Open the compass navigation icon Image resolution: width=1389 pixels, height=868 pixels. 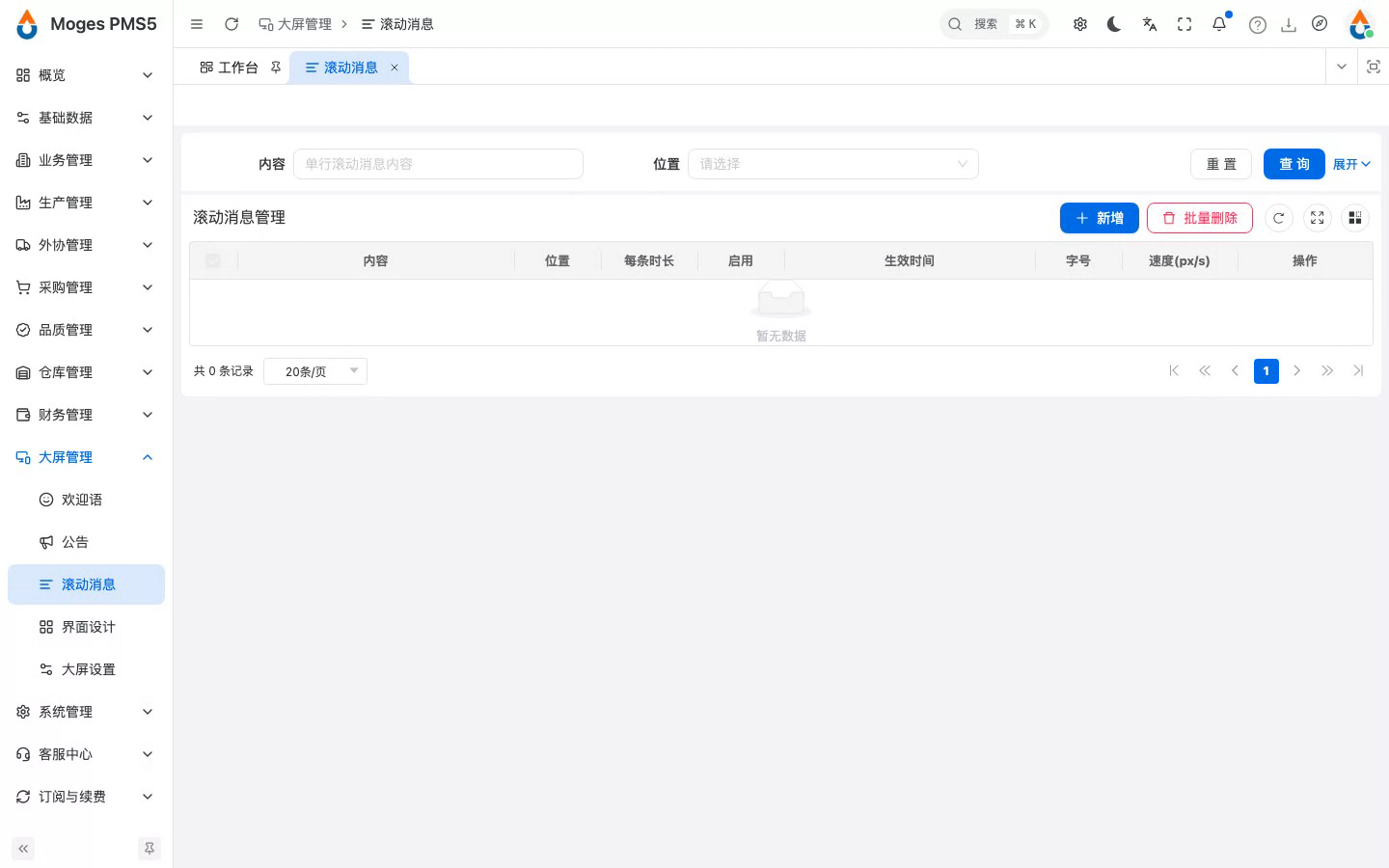tap(1320, 24)
